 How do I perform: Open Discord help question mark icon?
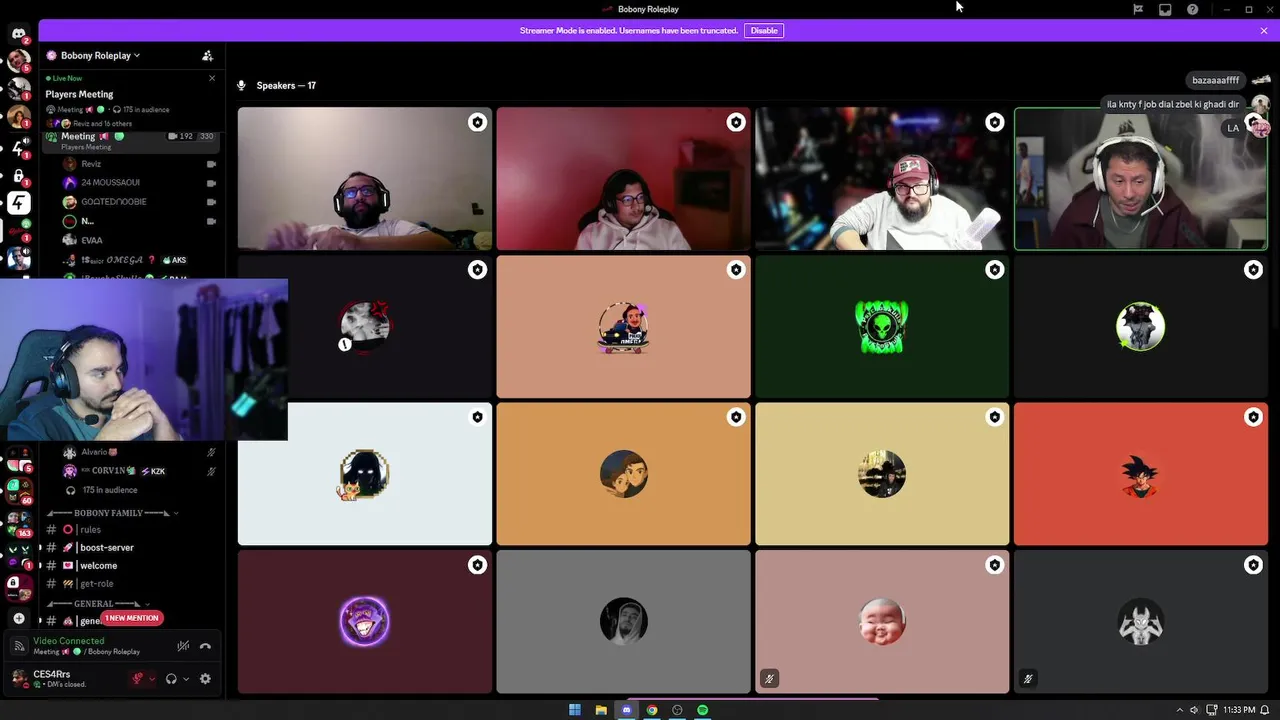[1192, 9]
